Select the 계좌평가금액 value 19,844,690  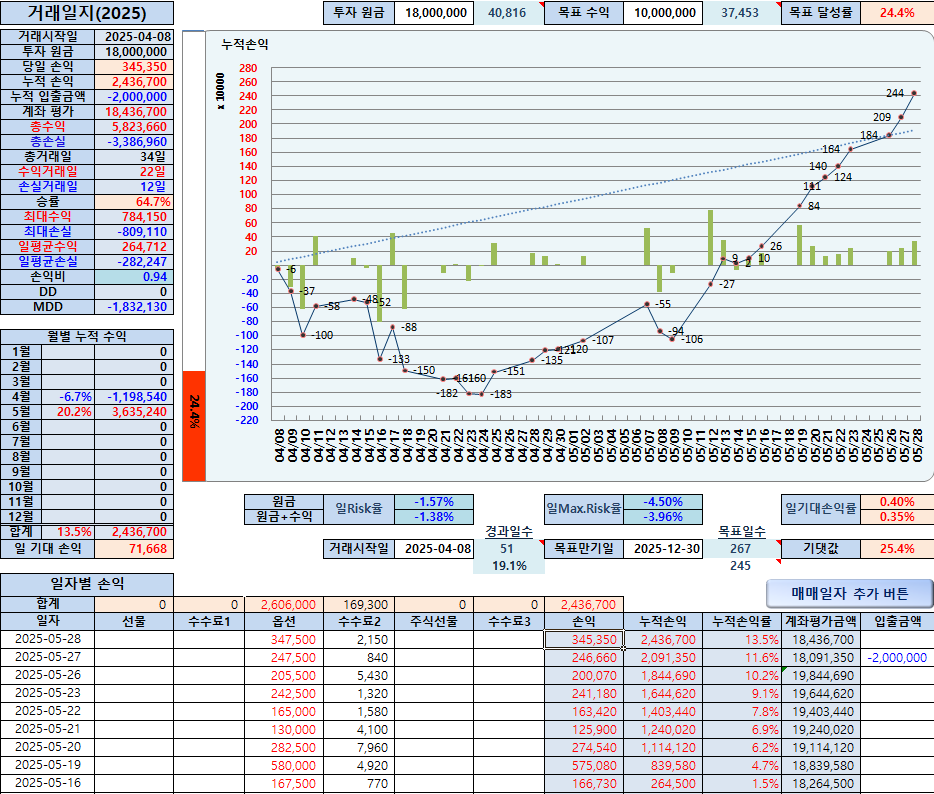click(x=821, y=675)
